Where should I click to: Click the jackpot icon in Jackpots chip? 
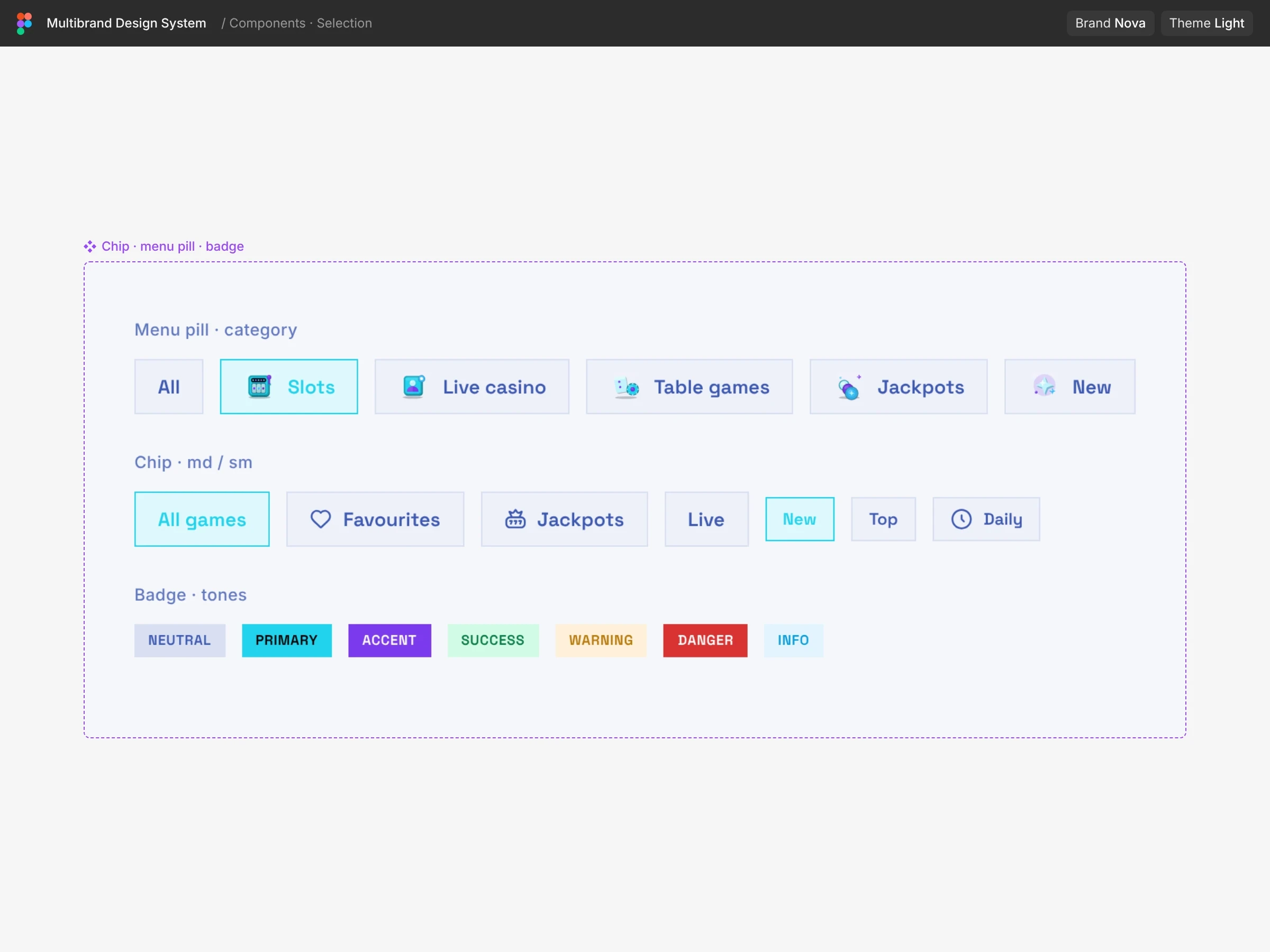515,519
